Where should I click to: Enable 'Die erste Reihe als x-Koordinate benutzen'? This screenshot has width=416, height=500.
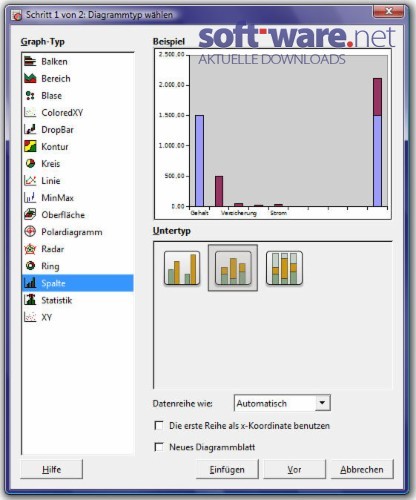(159, 426)
